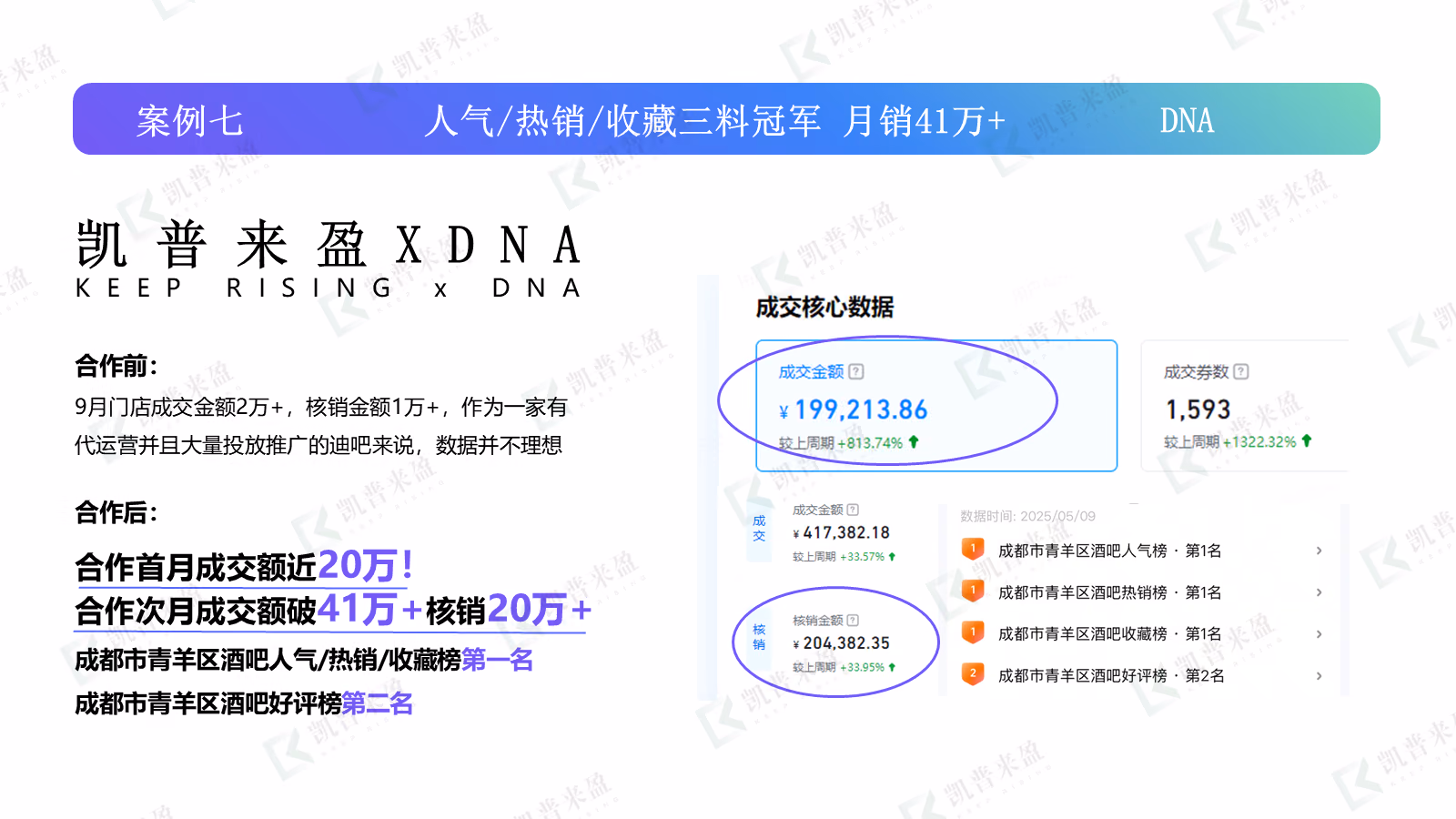The width and height of the screenshot is (1456, 819).
Task: Click line 合作次月成交额破41万+核销20万+
Action: coord(333,610)
